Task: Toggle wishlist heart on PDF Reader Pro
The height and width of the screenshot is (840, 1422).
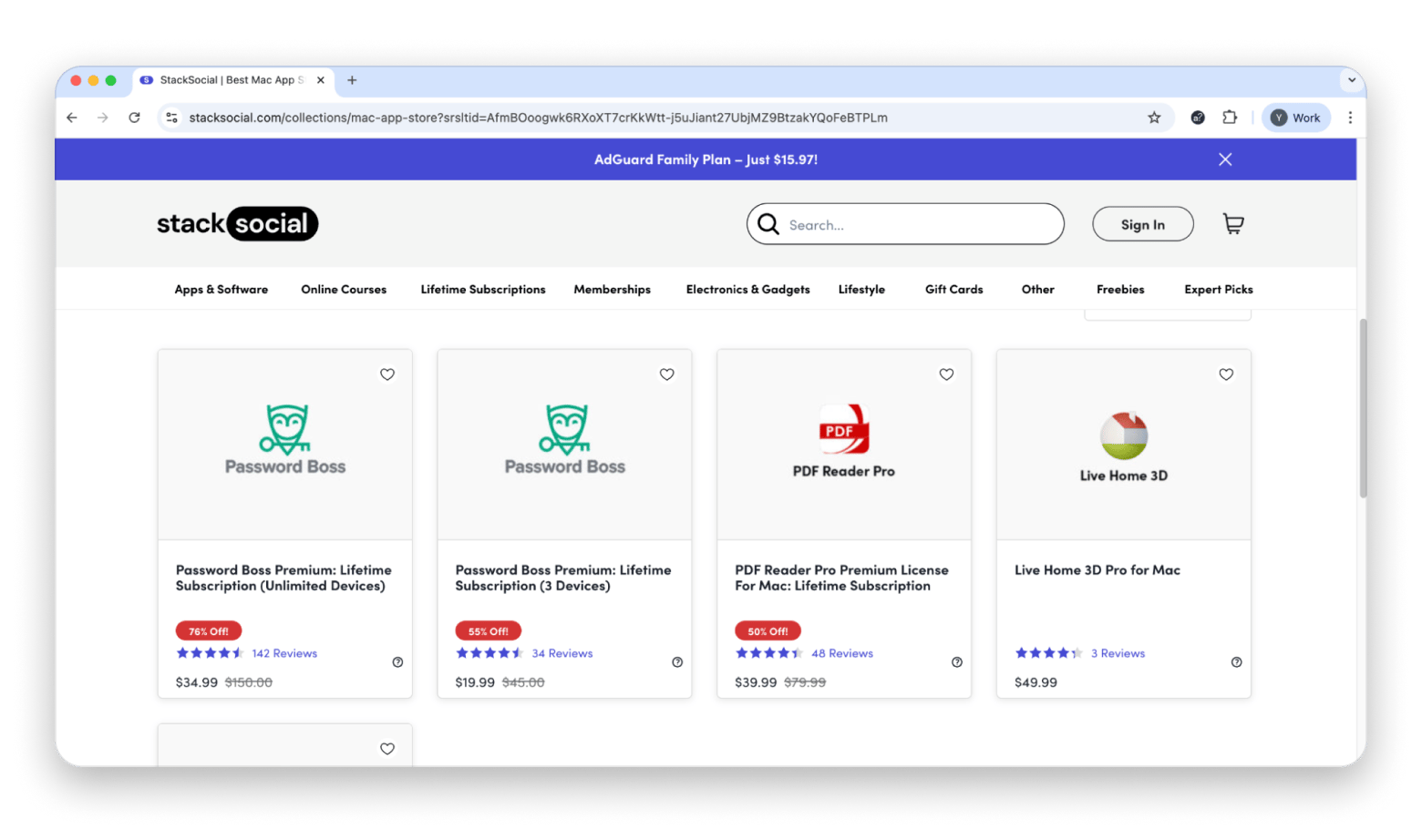Action: (x=946, y=374)
